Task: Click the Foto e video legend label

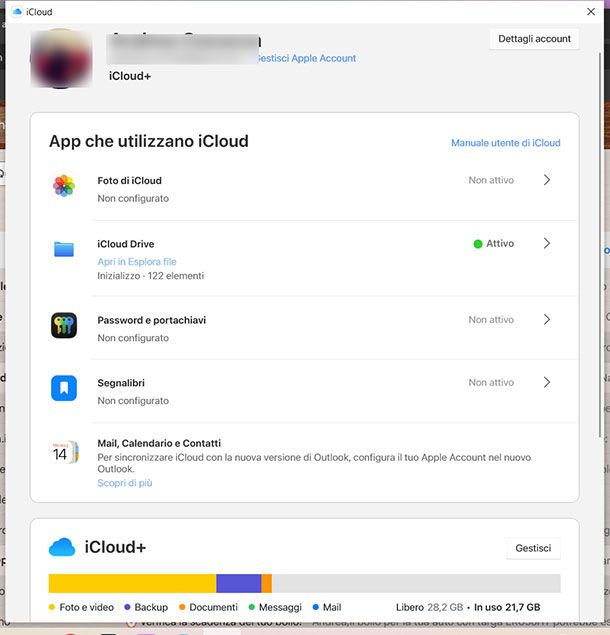Action: pyautogui.click(x=86, y=607)
